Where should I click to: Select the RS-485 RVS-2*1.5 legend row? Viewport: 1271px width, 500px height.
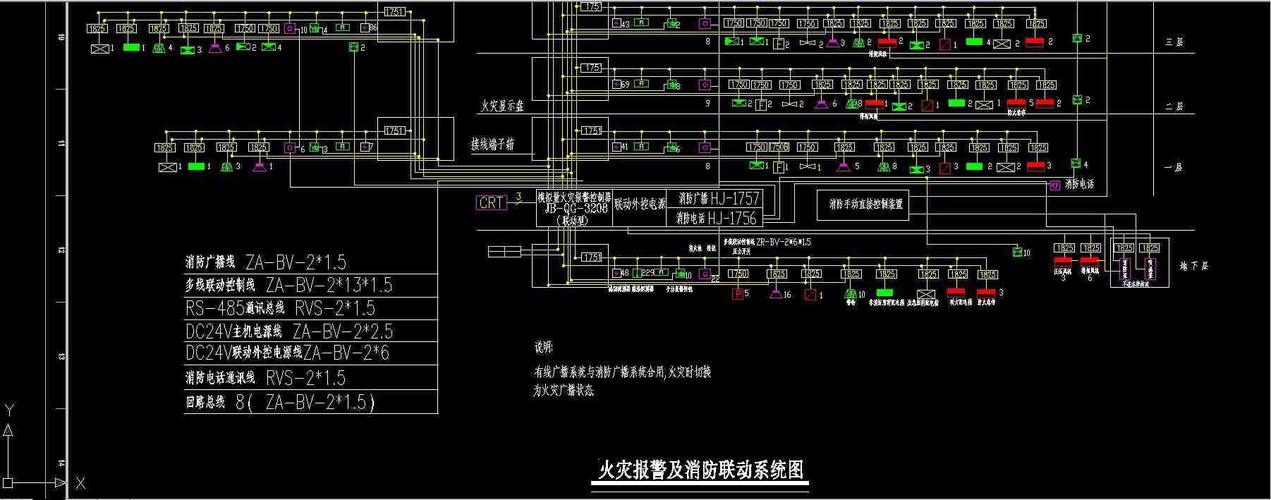coord(281,308)
